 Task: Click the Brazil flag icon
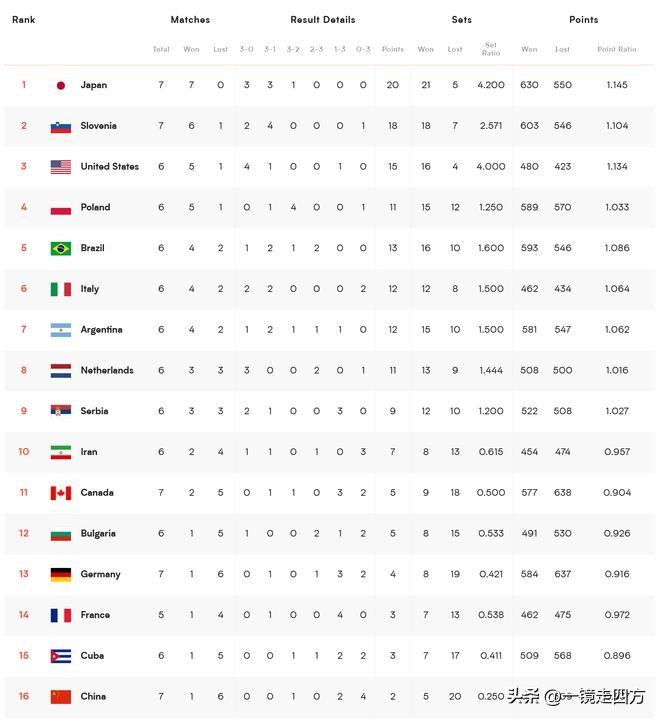pyautogui.click(x=60, y=248)
